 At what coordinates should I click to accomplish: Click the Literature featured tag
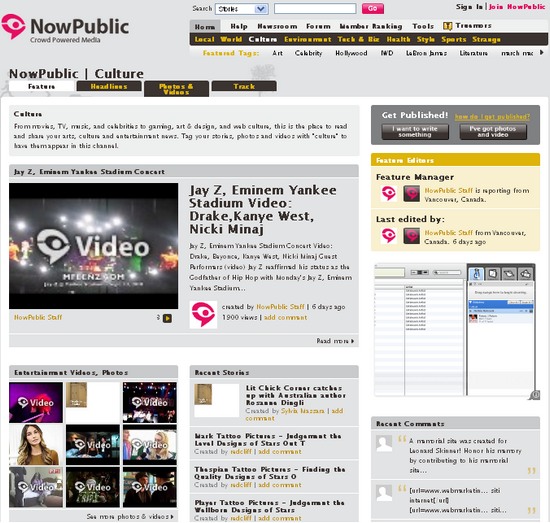pyautogui.click(x=474, y=53)
